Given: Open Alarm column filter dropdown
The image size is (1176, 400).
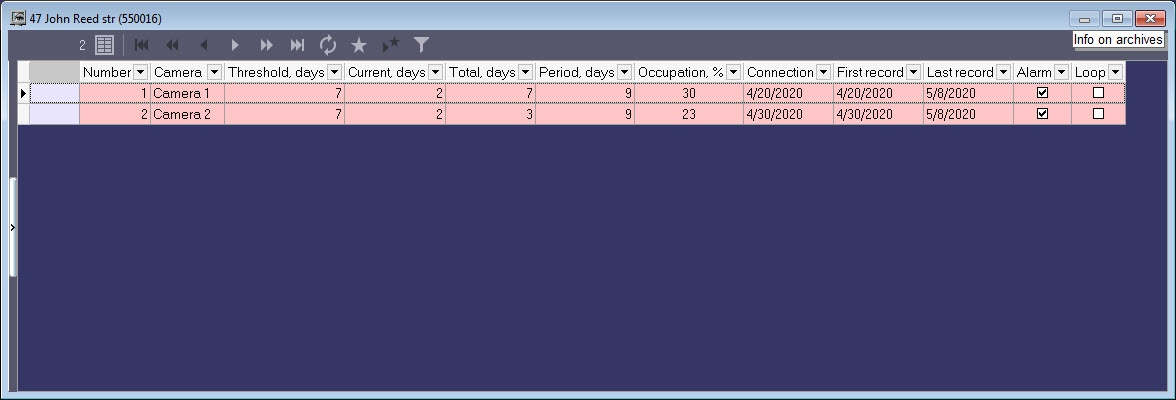Looking at the screenshot, I should point(1060,72).
